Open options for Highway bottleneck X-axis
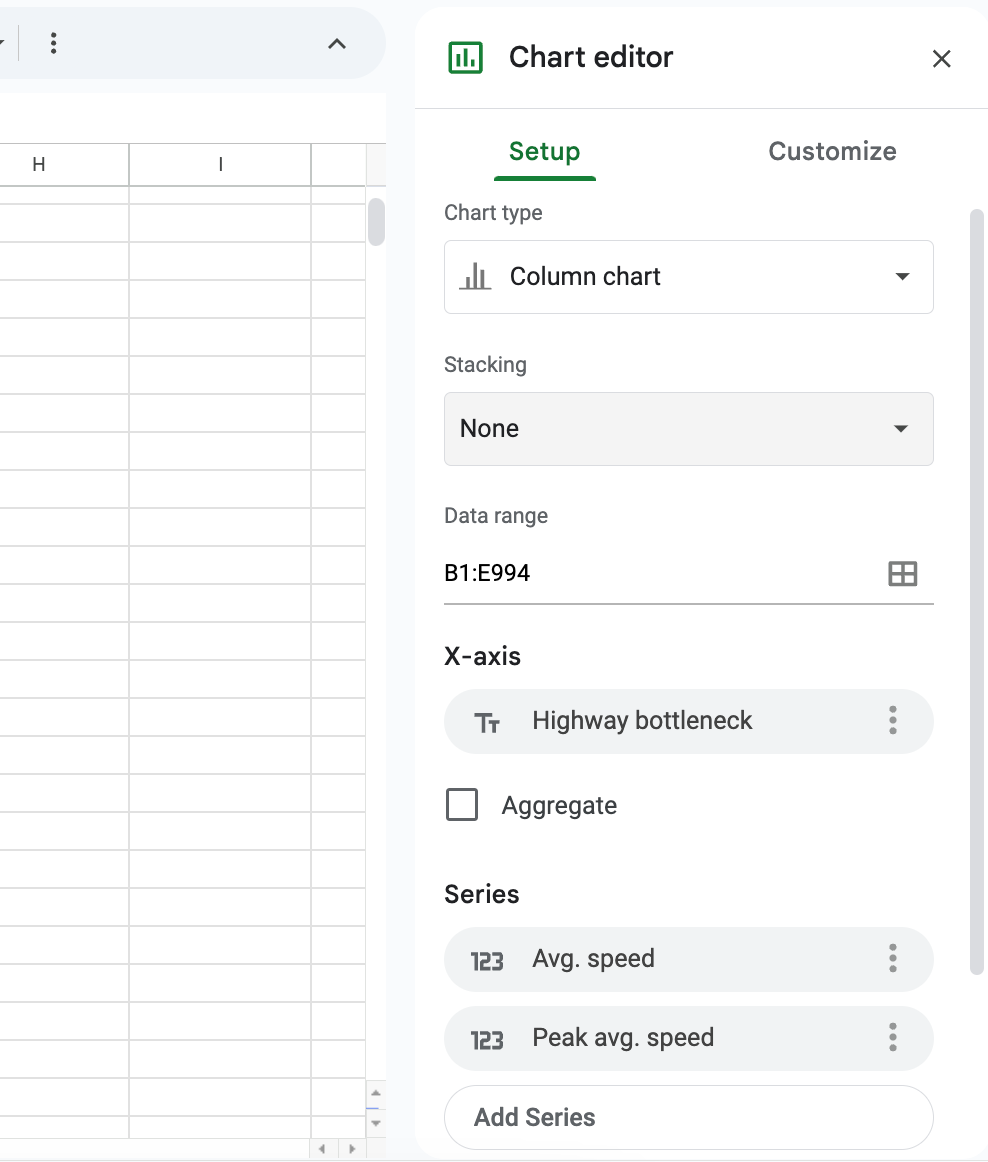This screenshot has height=1162, width=988. [x=893, y=721]
